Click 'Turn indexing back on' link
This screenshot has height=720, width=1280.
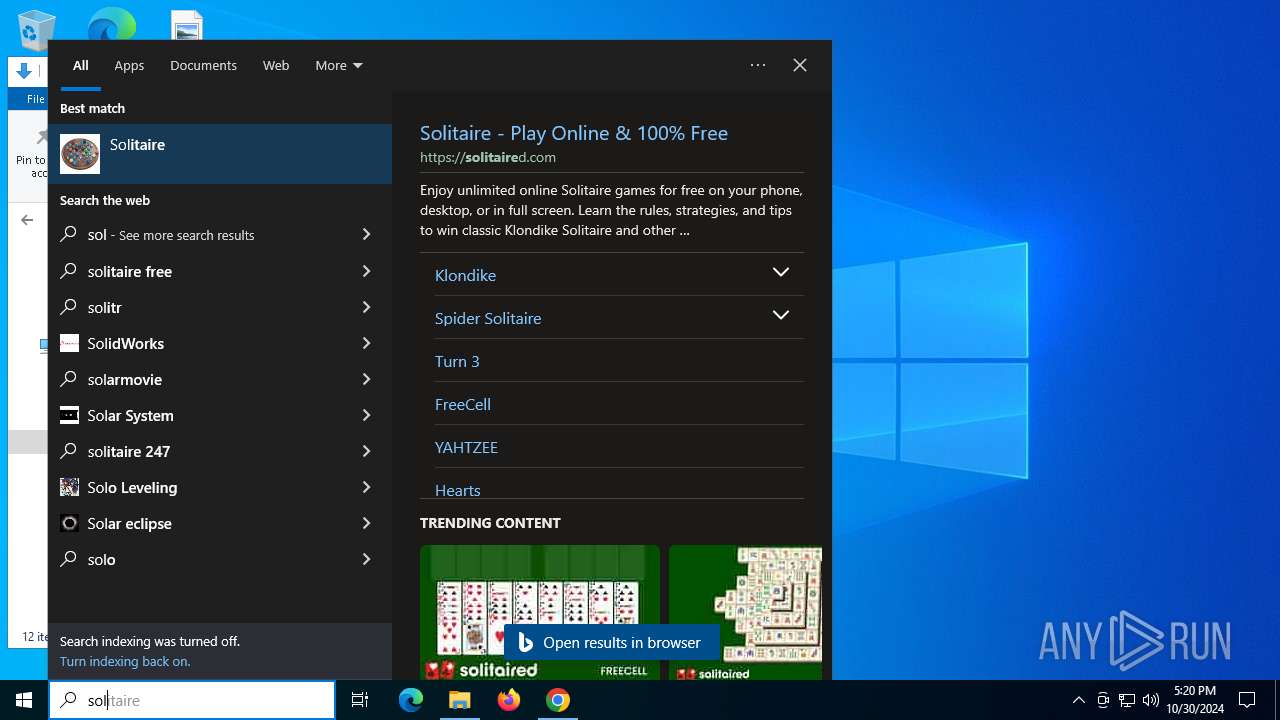[x=125, y=661]
